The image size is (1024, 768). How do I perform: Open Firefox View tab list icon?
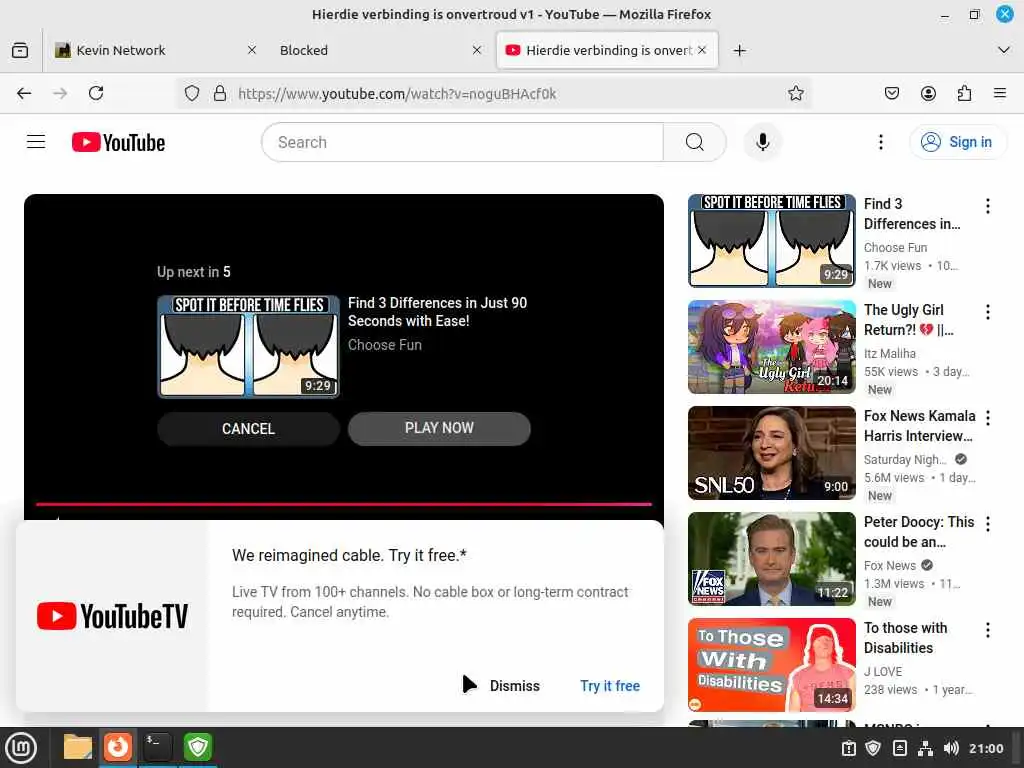pos(20,50)
